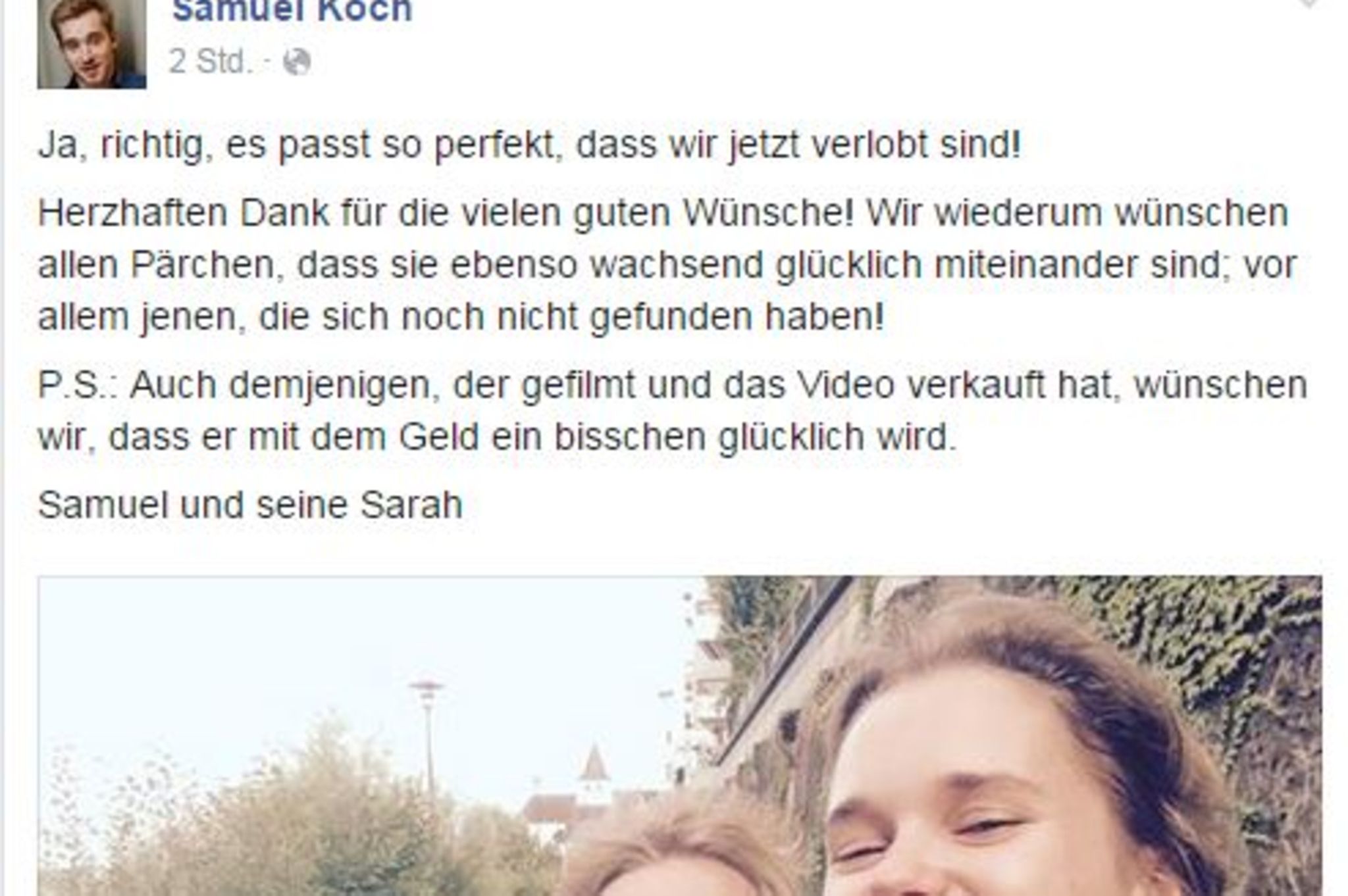This screenshot has height=896, width=1348.
Task: Open the attached selfie photo
Action: click(680, 735)
